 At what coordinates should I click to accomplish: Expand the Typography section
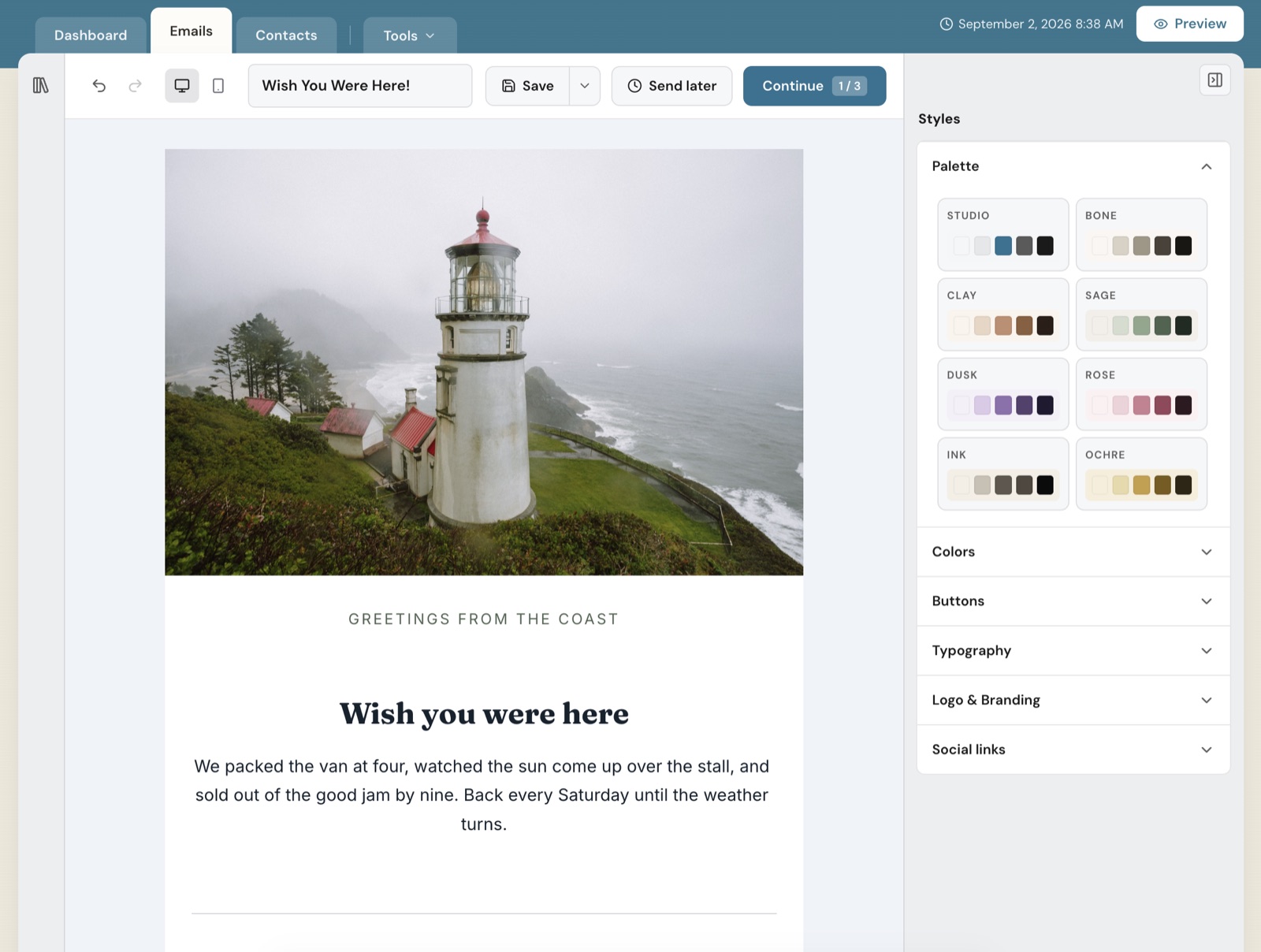point(1073,651)
